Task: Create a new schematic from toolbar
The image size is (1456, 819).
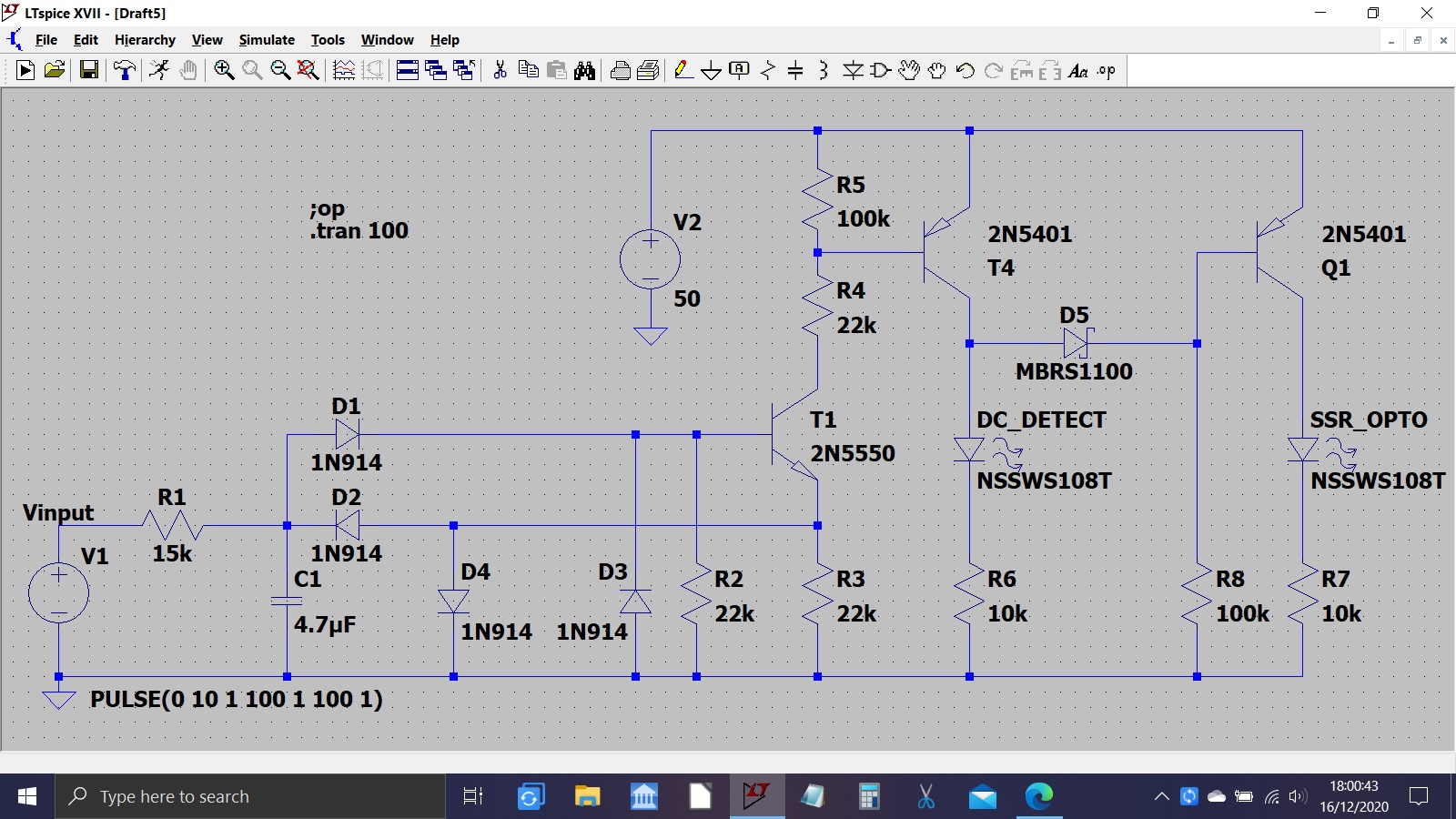Action: 25,70
